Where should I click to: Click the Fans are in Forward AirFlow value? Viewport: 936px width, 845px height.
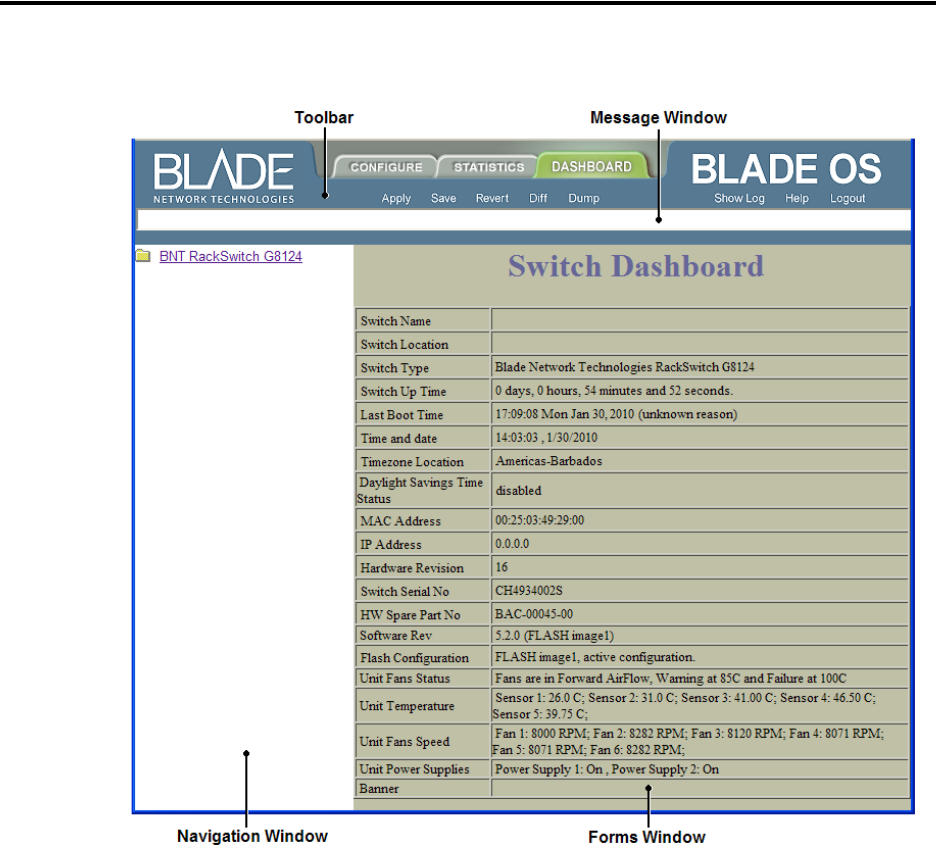[670, 679]
